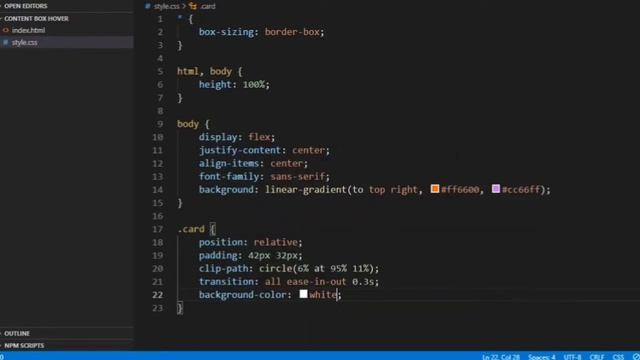This screenshot has width=640, height=360.
Task: Expand the OUTLINE panel
Action: point(17,333)
